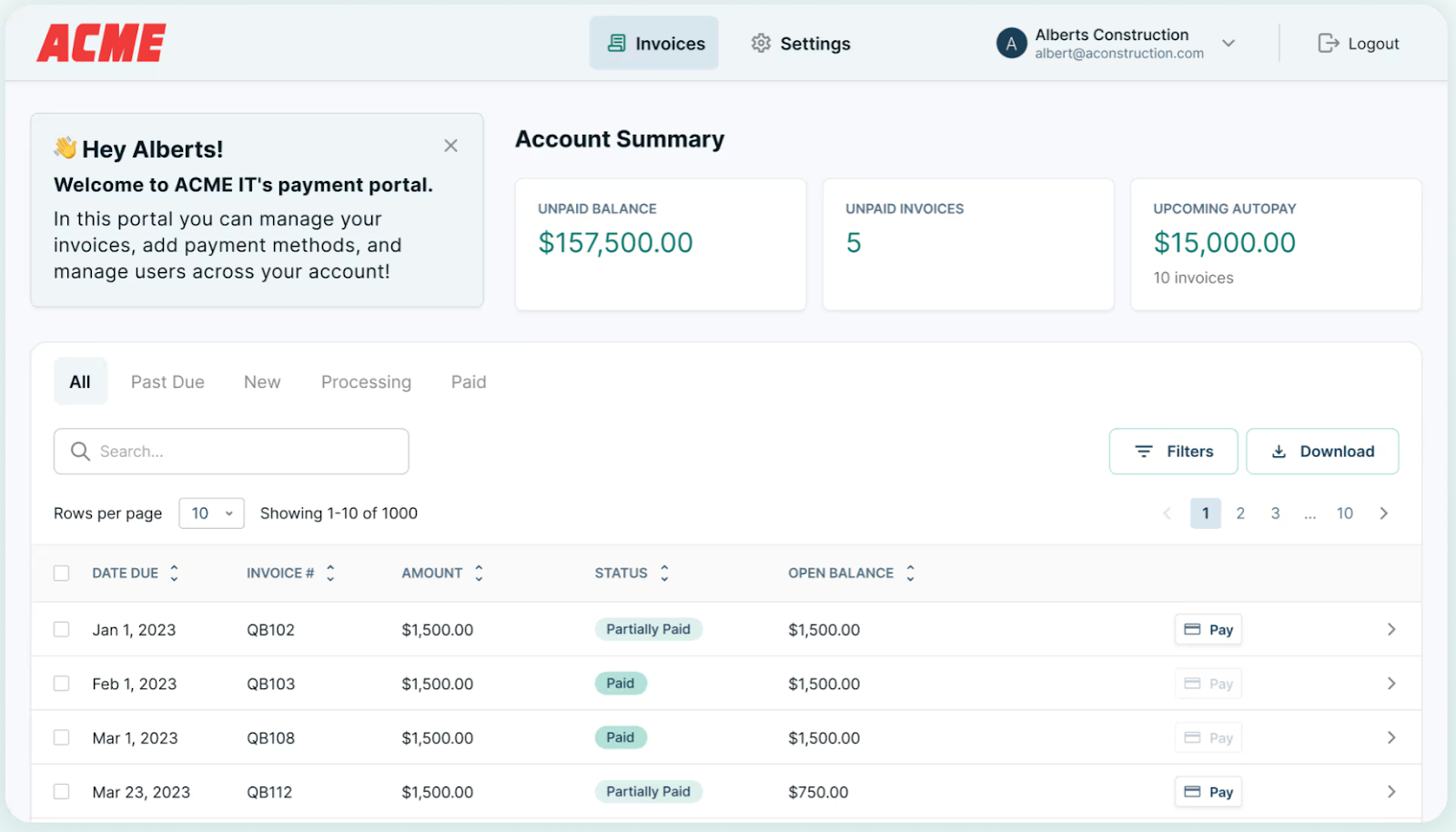Click the Partially Paid badge for QB102
The width and height of the screenshot is (1456, 832).
click(x=649, y=629)
